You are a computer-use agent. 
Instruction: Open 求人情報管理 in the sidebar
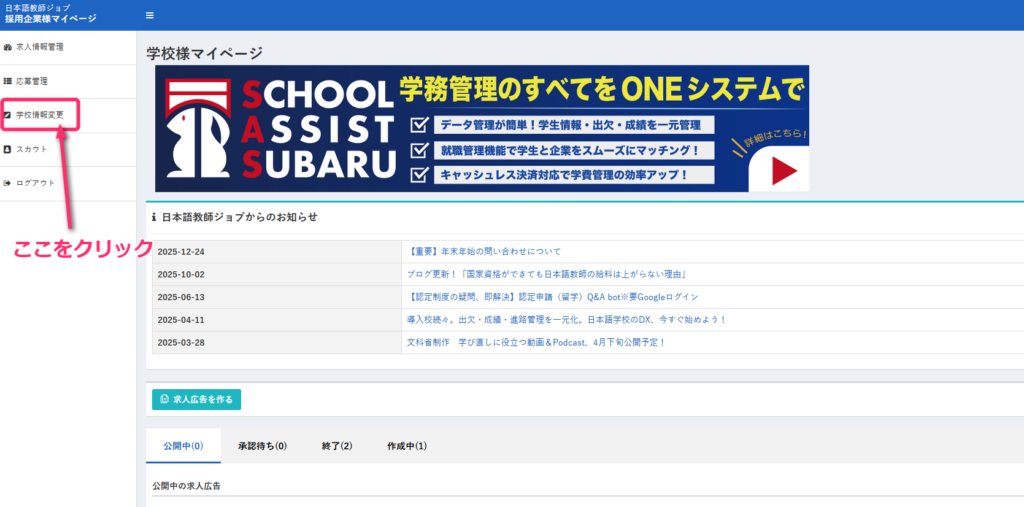[x=40, y=47]
